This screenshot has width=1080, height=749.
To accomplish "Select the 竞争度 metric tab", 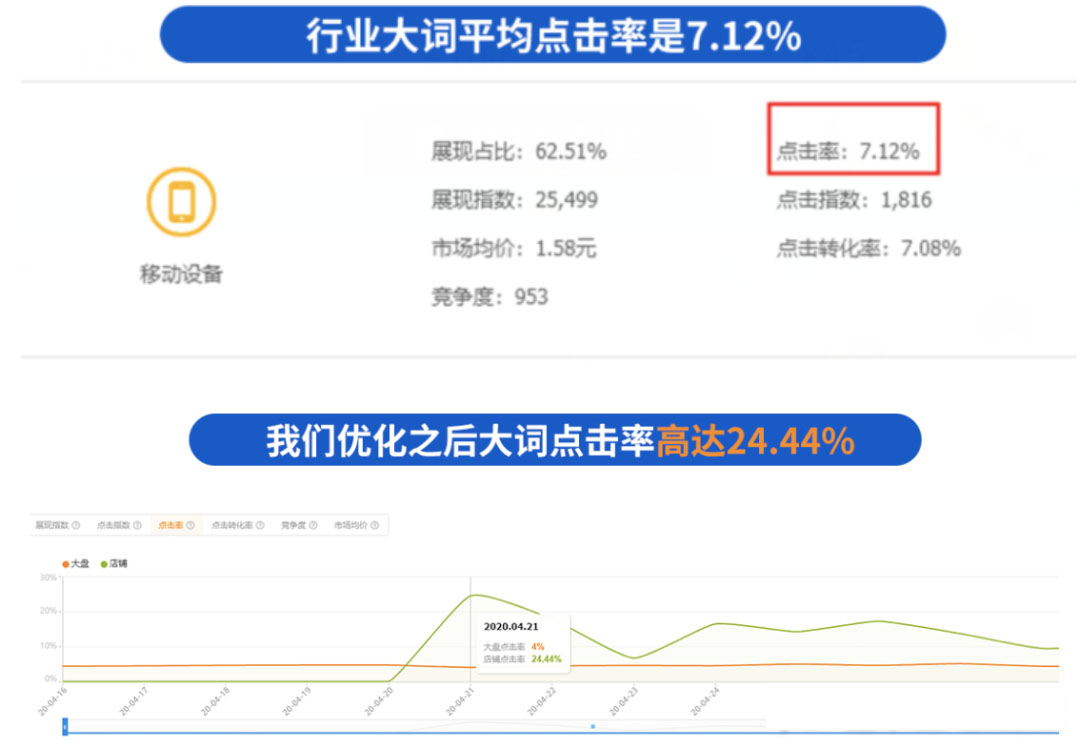I will click(x=296, y=523).
